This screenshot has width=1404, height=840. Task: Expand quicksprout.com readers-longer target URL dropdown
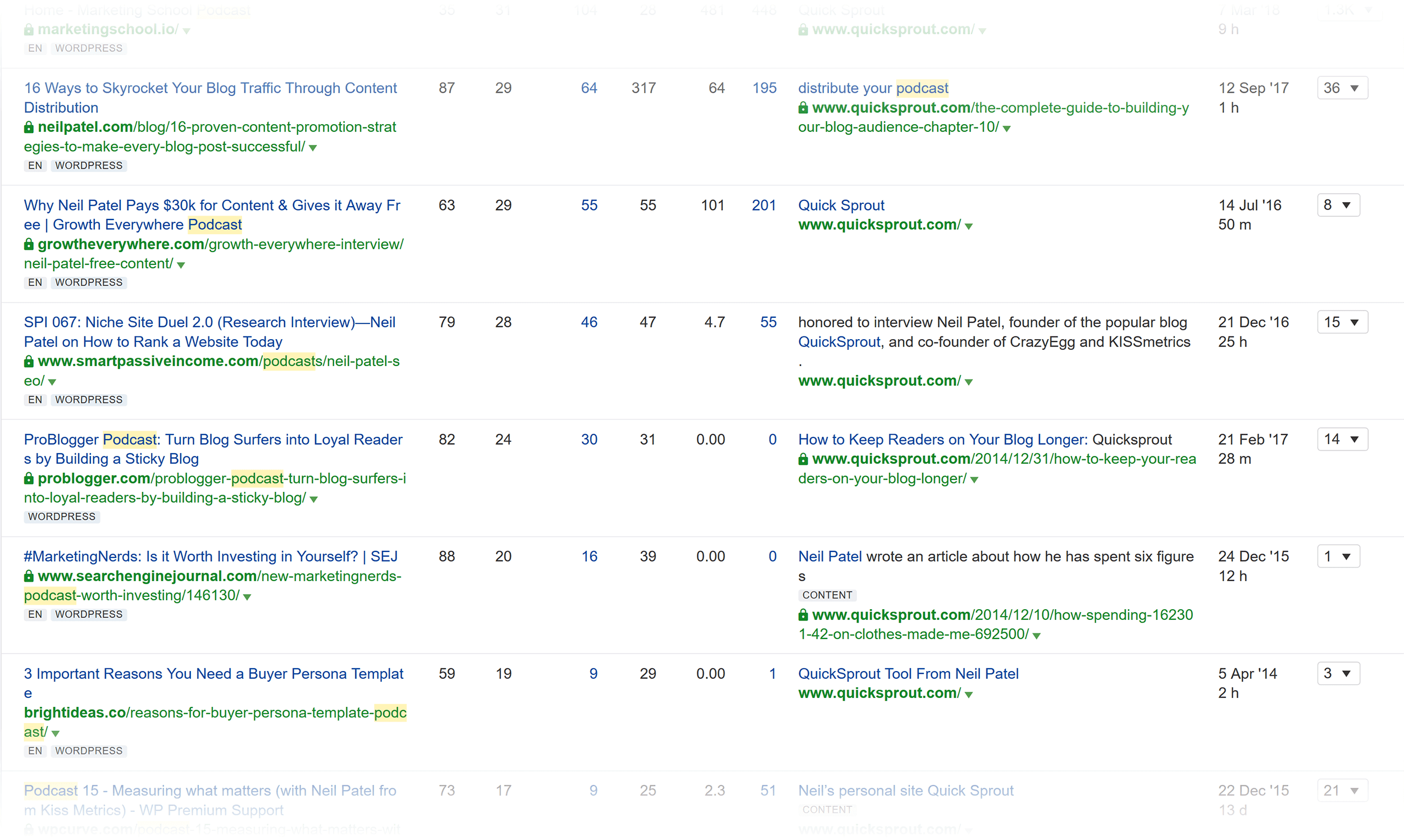pyautogui.click(x=974, y=480)
